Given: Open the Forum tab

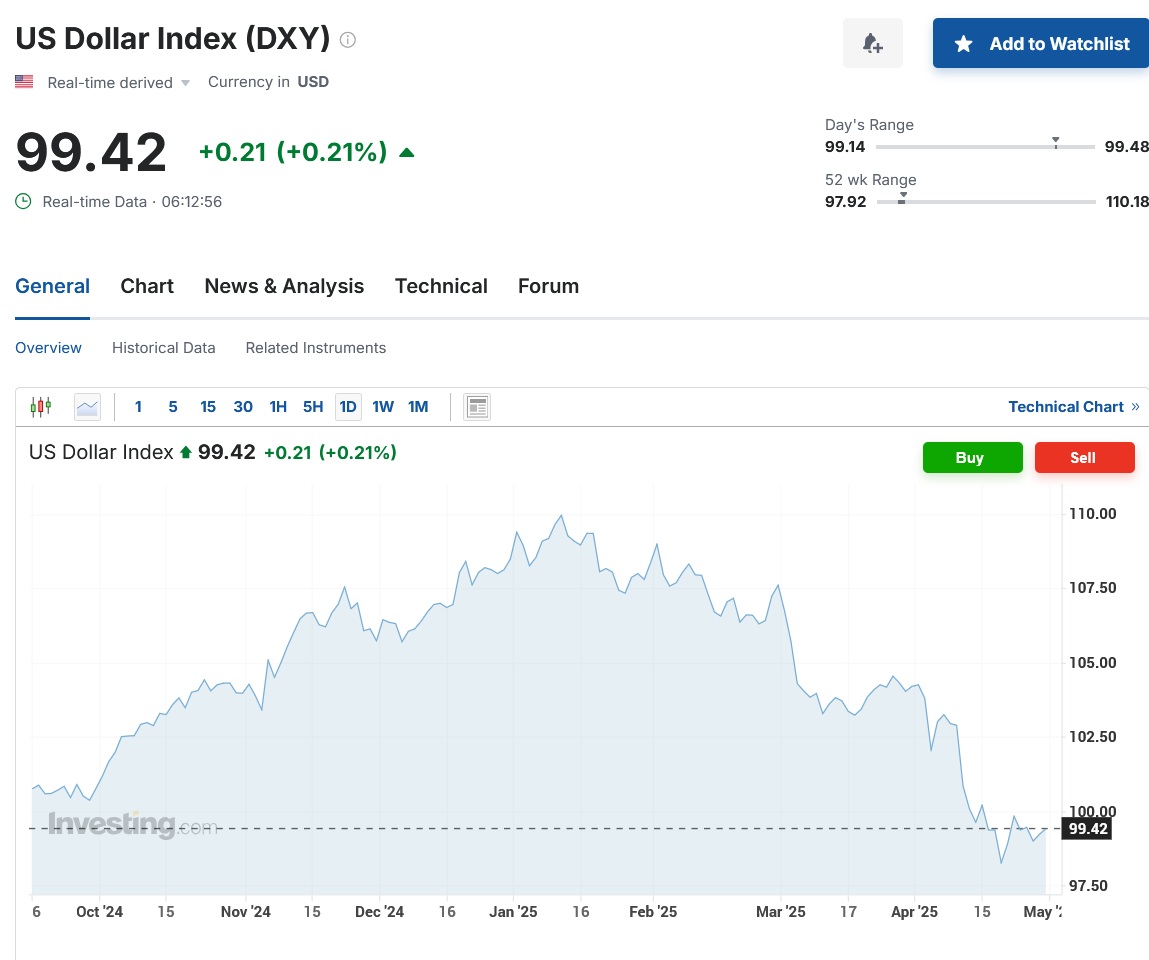Looking at the screenshot, I should 548,286.
